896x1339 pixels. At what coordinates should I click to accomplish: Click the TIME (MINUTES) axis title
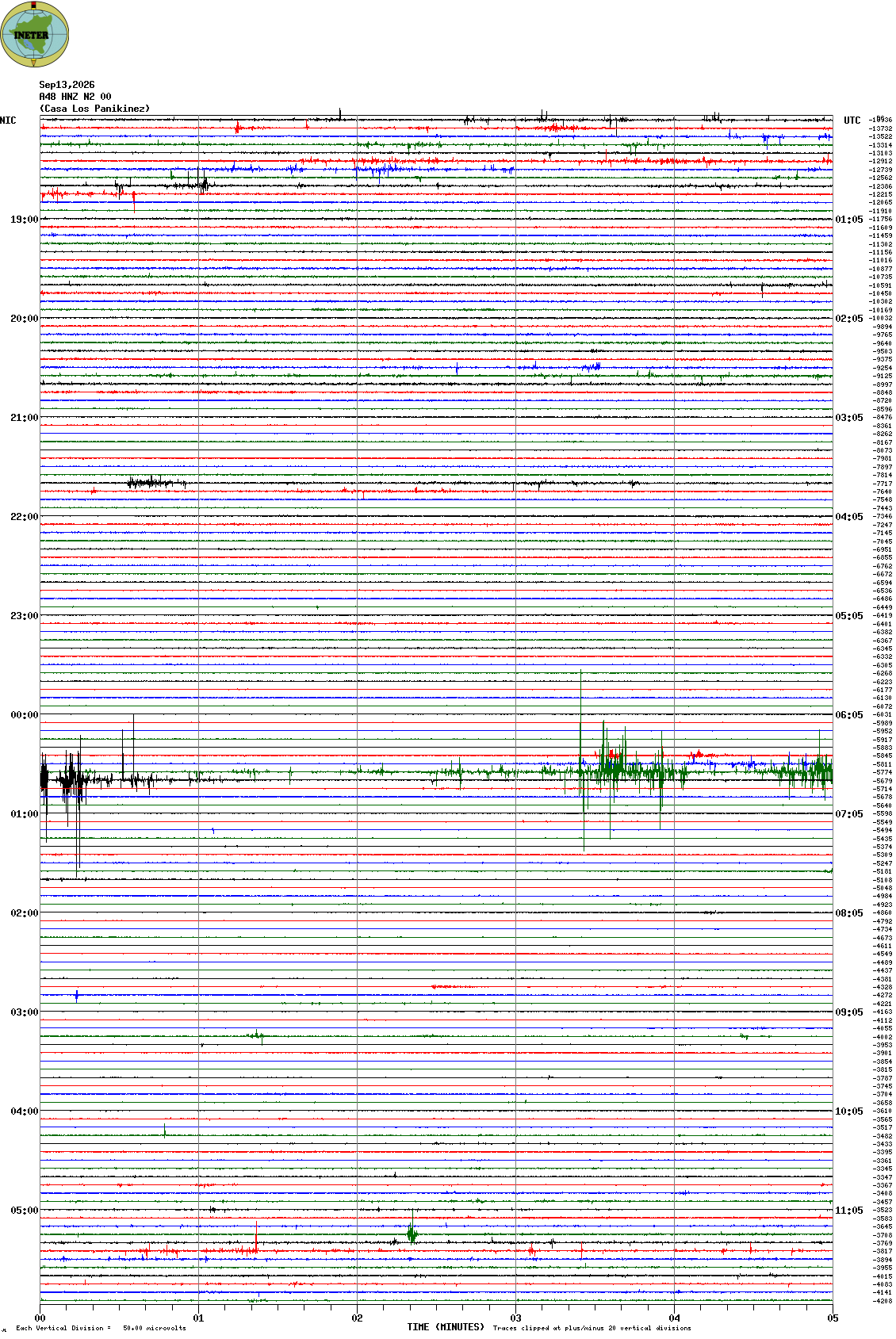pos(446,1327)
